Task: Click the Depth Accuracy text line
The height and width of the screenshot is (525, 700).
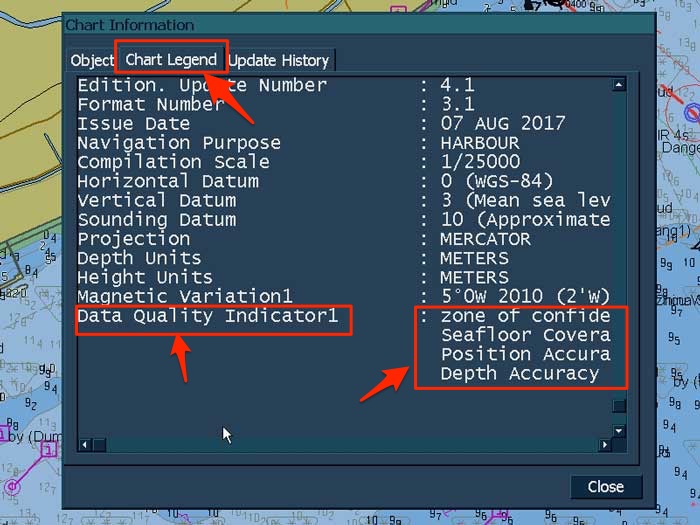Action: [x=520, y=373]
